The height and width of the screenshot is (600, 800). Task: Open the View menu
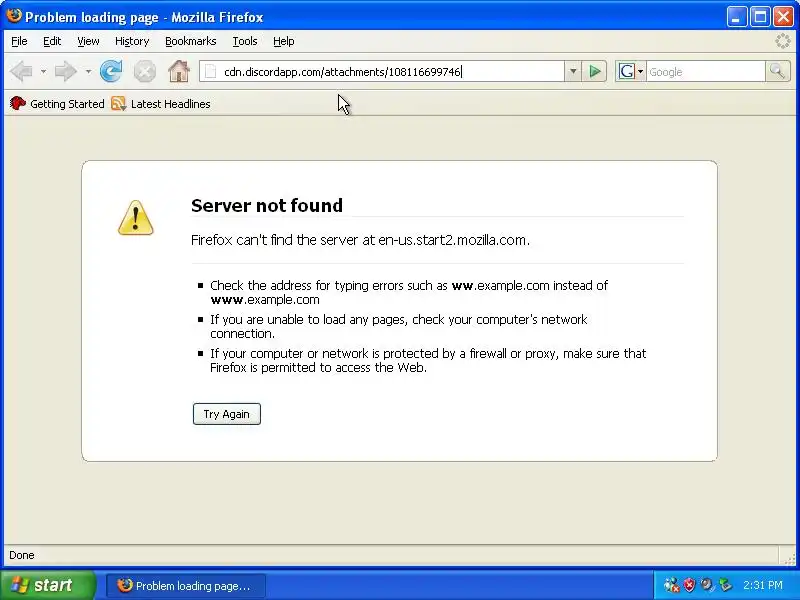88,41
